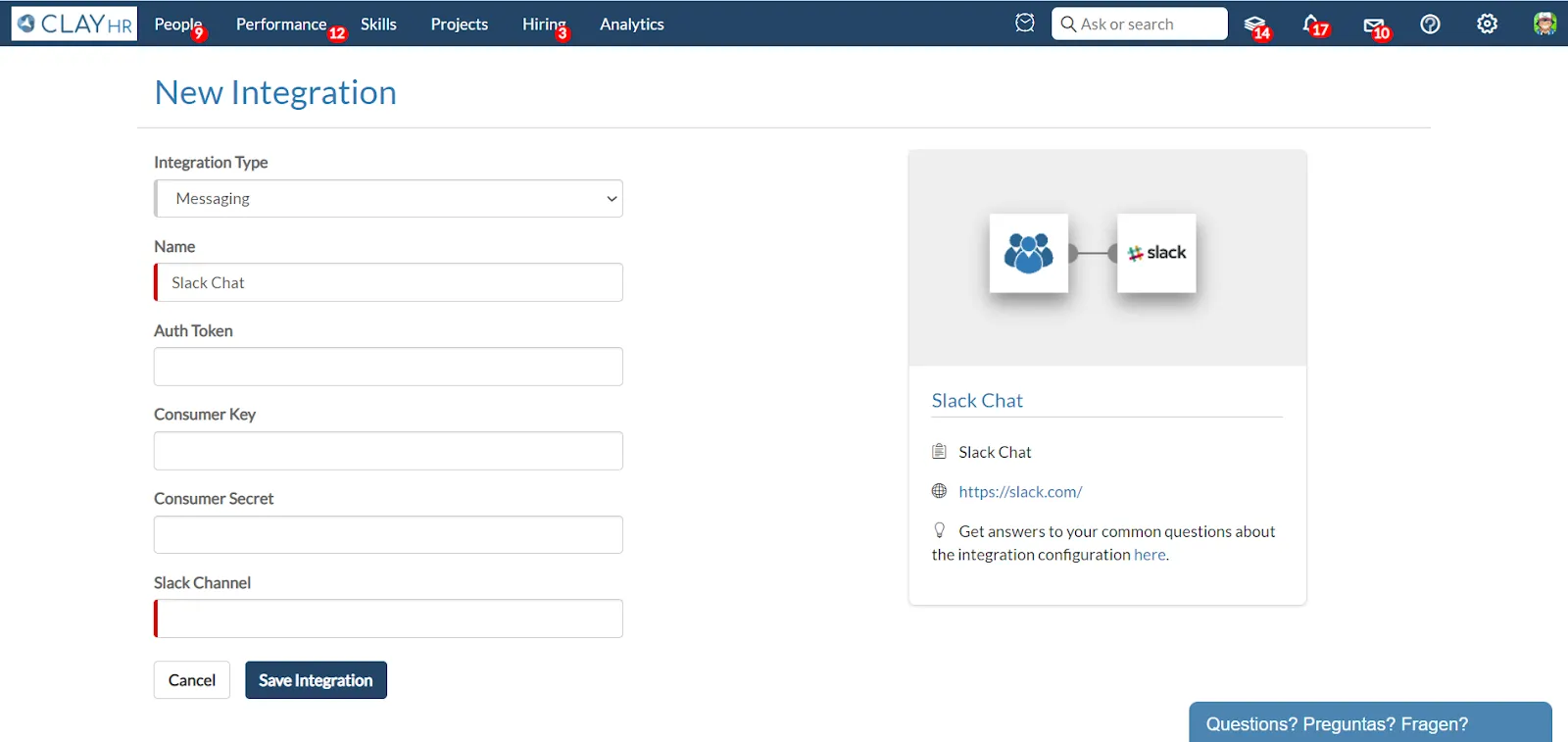
Task: Open the Questions? Preguntas? Fragen? chat widget
Action: 1370,722
